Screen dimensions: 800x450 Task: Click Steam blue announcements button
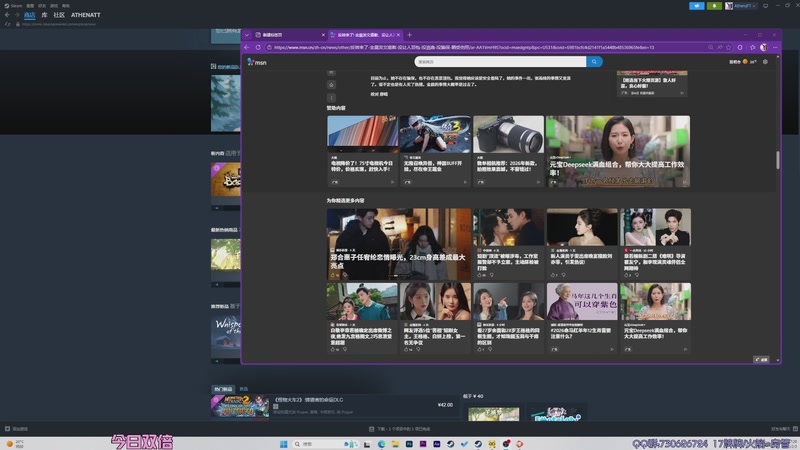[x=696, y=6]
